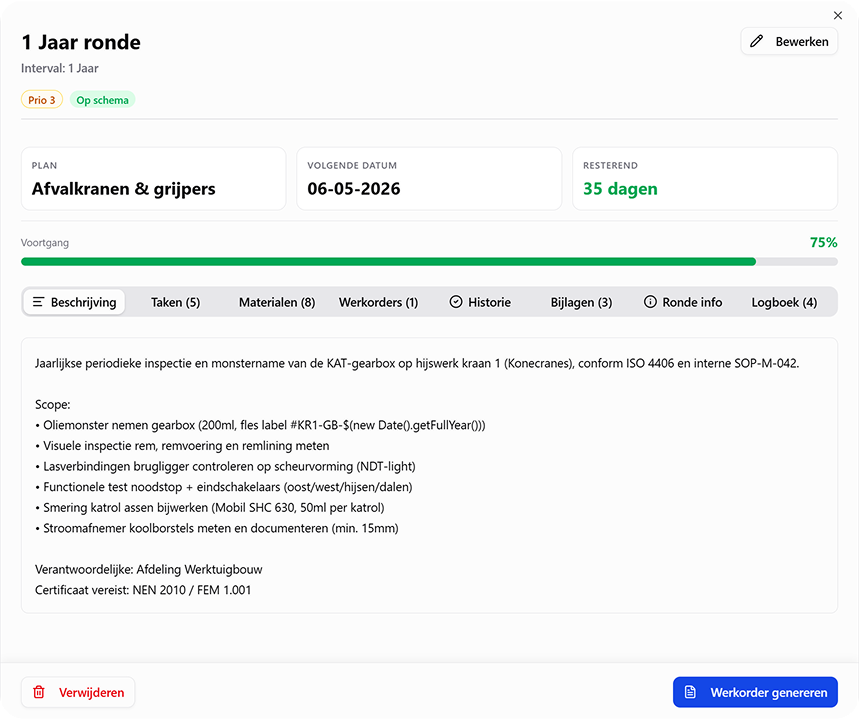Click the lines icon beside Beschrijving
The height and width of the screenshot is (719, 860).
coord(38,302)
